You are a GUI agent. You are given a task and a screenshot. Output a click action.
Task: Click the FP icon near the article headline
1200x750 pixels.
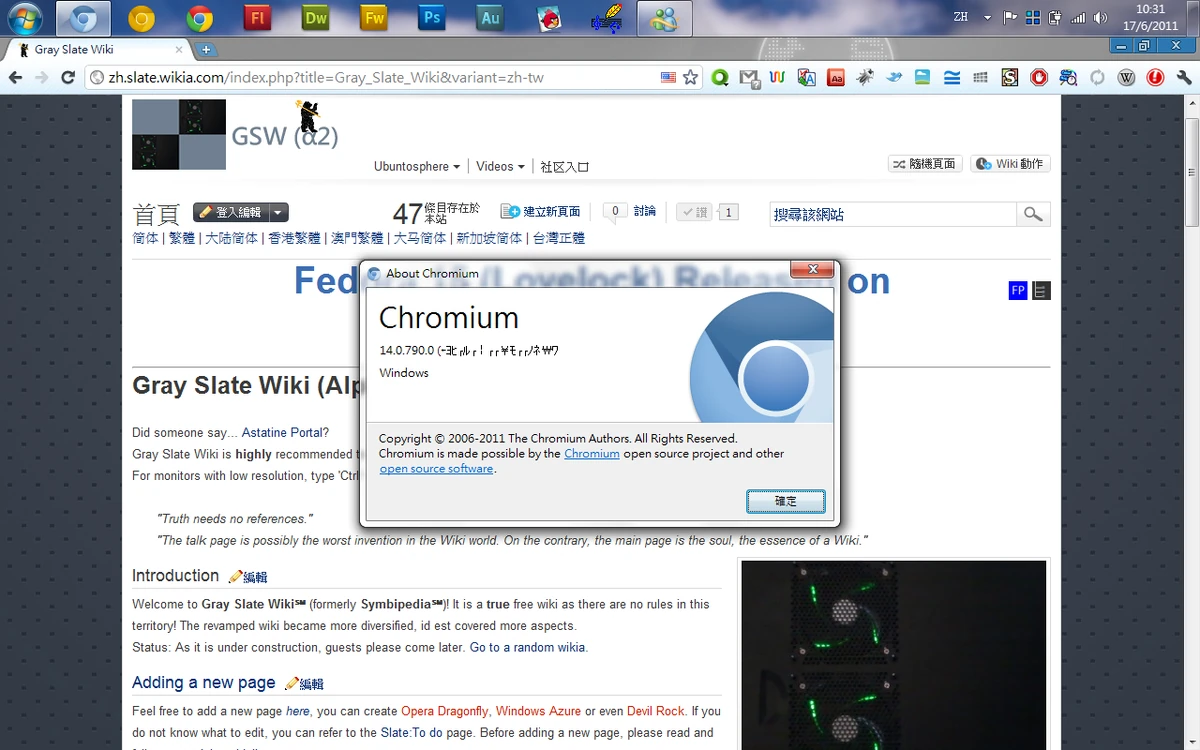point(1017,290)
